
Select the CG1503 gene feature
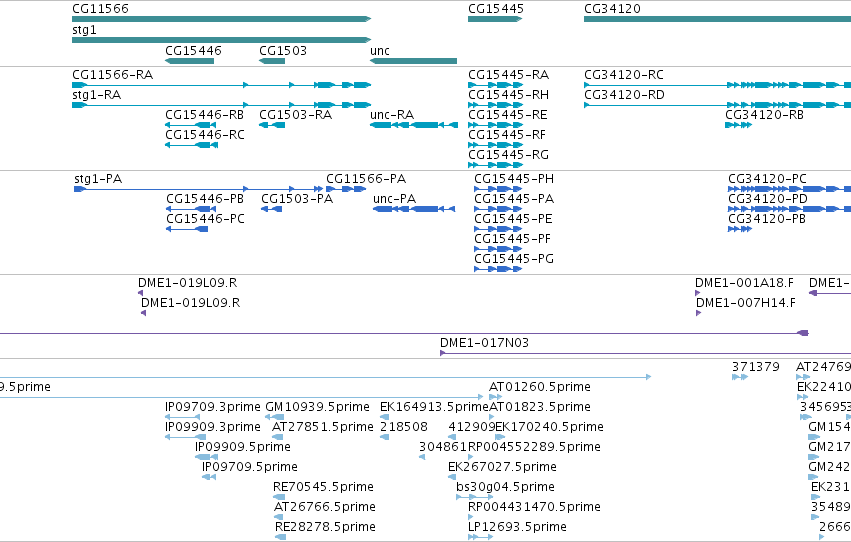pyautogui.click(x=272, y=61)
